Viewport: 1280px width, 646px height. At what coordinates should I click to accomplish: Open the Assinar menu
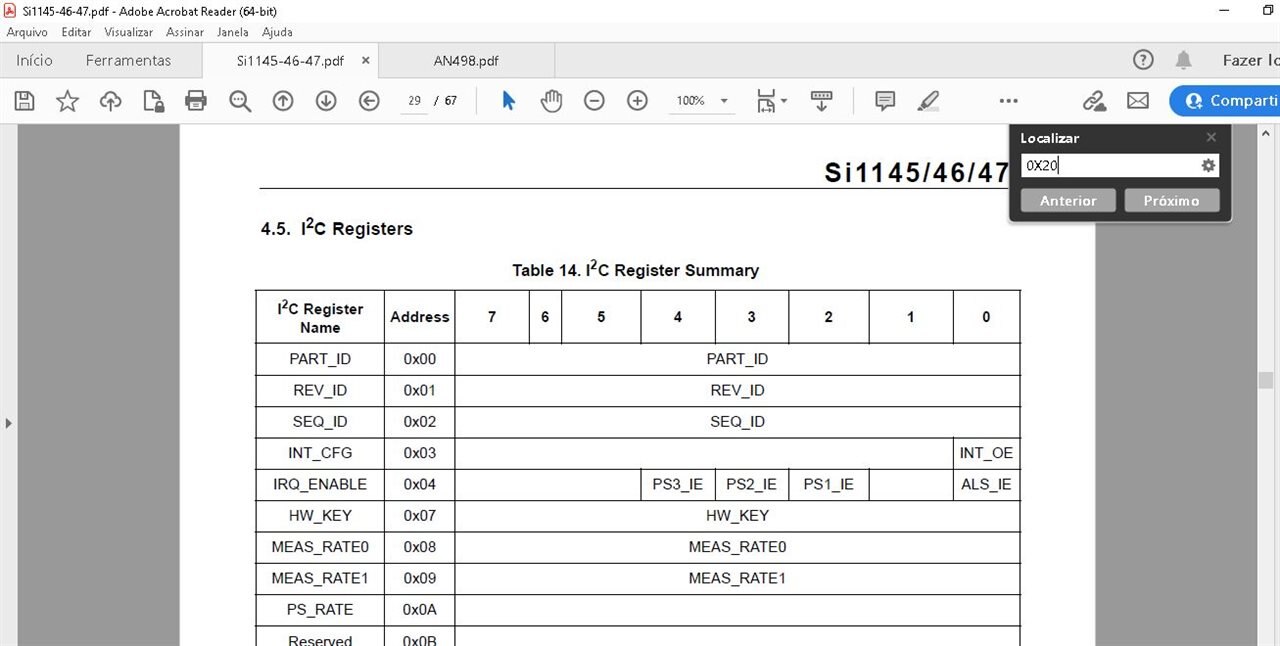[x=185, y=32]
